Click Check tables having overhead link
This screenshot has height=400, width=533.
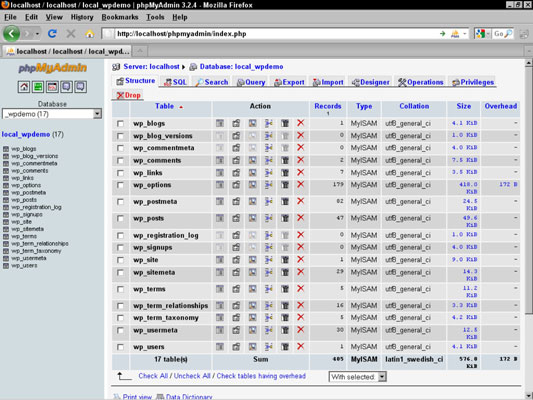(261, 376)
